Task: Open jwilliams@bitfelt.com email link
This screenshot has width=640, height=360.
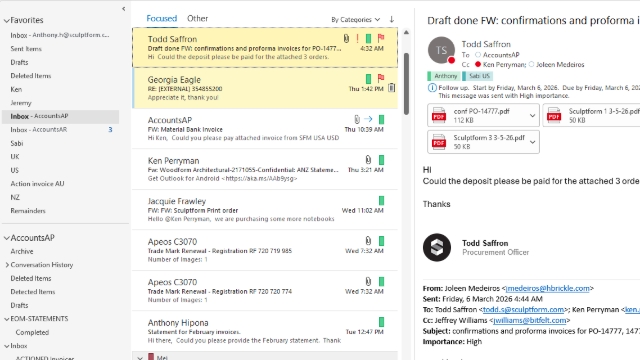Action: (x=529, y=320)
